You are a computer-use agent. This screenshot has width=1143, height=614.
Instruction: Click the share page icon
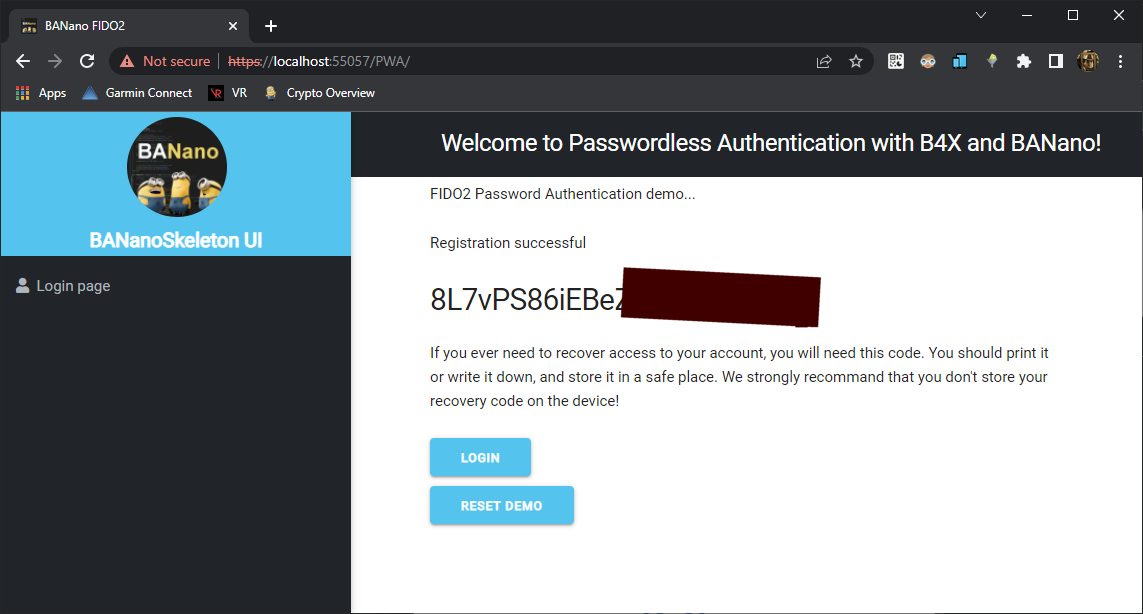coord(824,61)
